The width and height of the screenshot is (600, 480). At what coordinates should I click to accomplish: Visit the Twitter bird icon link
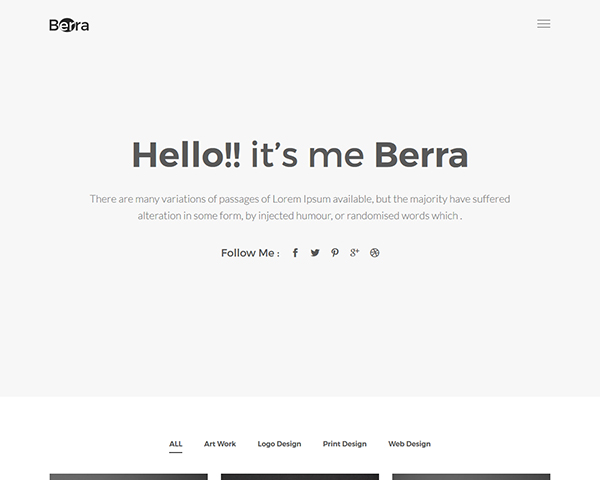(315, 253)
